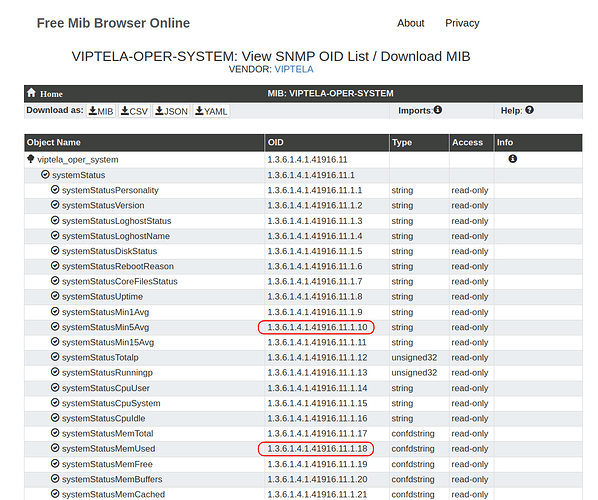Open the About page
Viewport: 598px width, 500px height.
click(x=410, y=23)
